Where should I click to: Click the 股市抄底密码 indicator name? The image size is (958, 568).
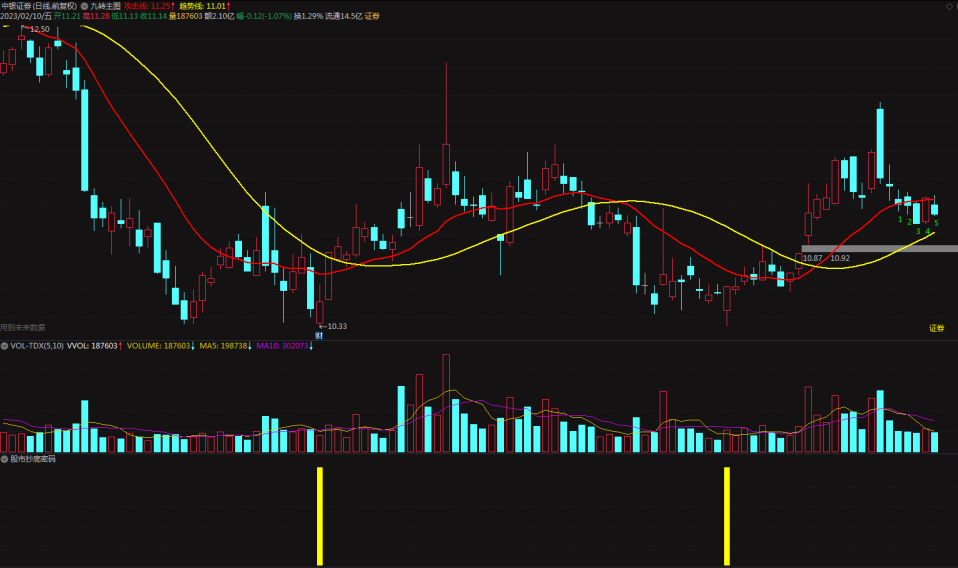coord(32,459)
